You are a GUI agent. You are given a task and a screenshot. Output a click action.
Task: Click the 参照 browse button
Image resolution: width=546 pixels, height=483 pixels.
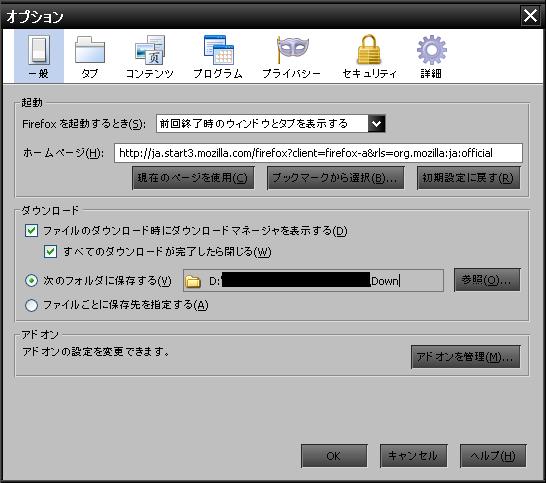(487, 280)
